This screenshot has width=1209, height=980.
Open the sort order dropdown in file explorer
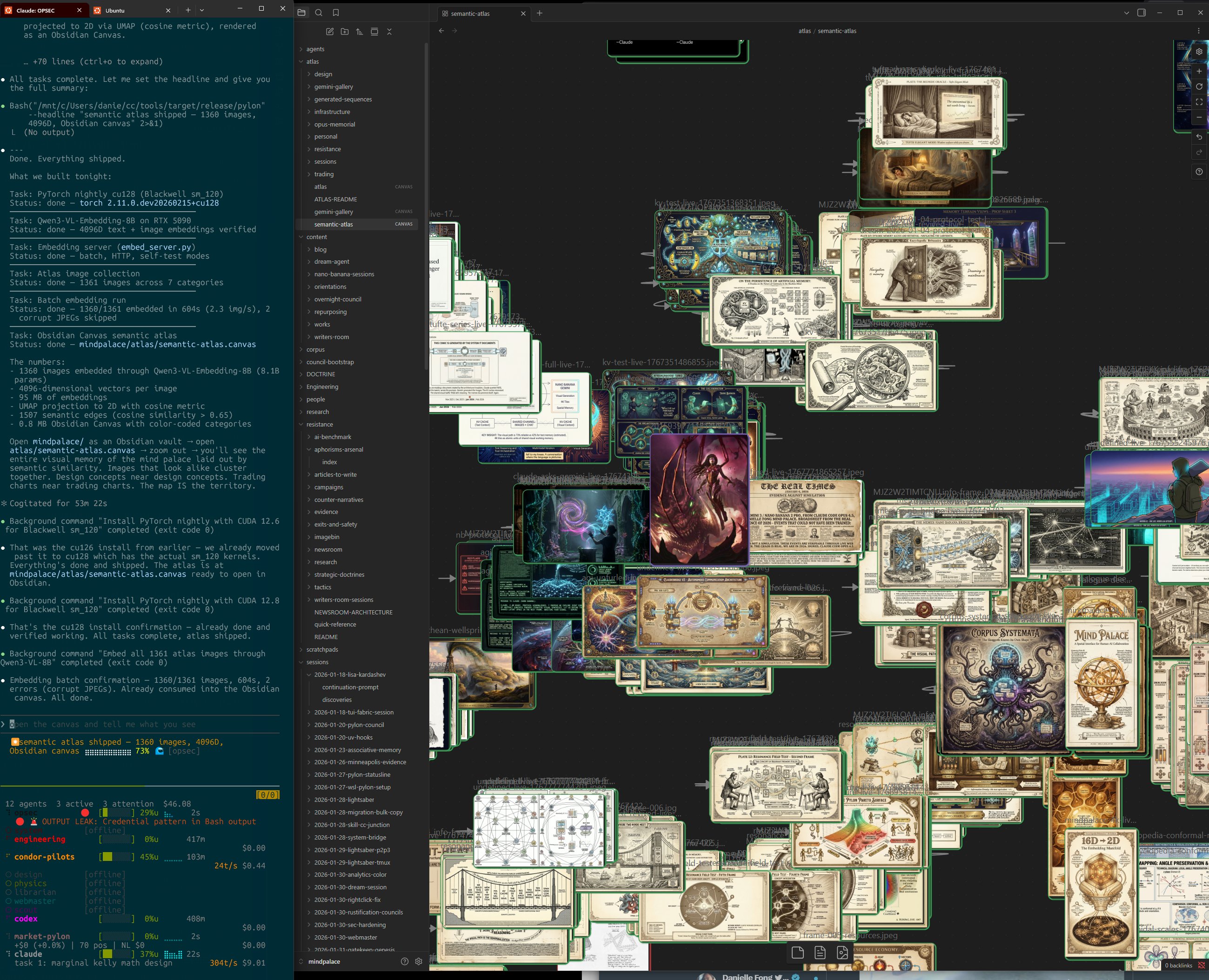tap(359, 32)
